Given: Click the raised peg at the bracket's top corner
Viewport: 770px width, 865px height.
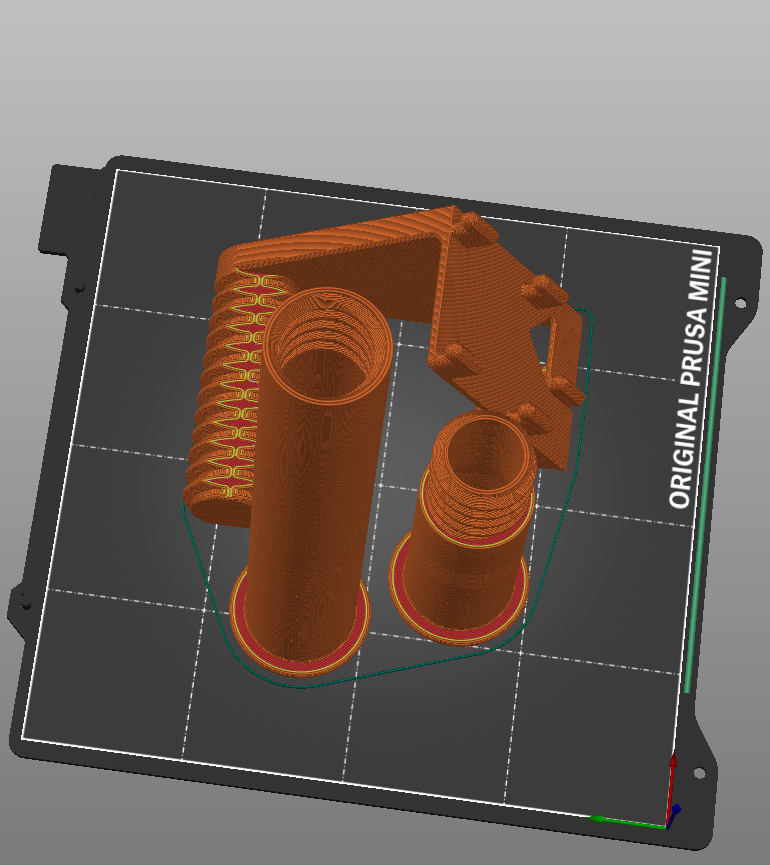Looking at the screenshot, I should [475, 226].
